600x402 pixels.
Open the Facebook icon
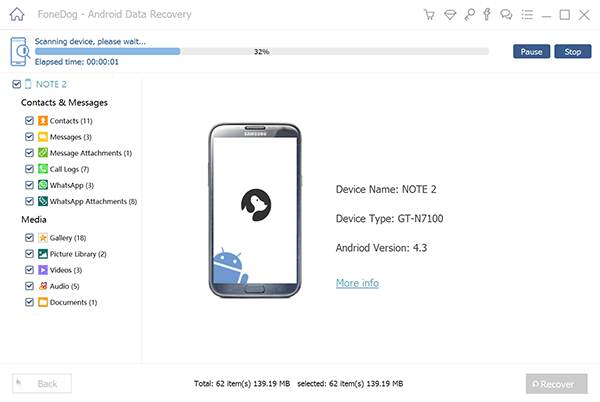(x=487, y=15)
